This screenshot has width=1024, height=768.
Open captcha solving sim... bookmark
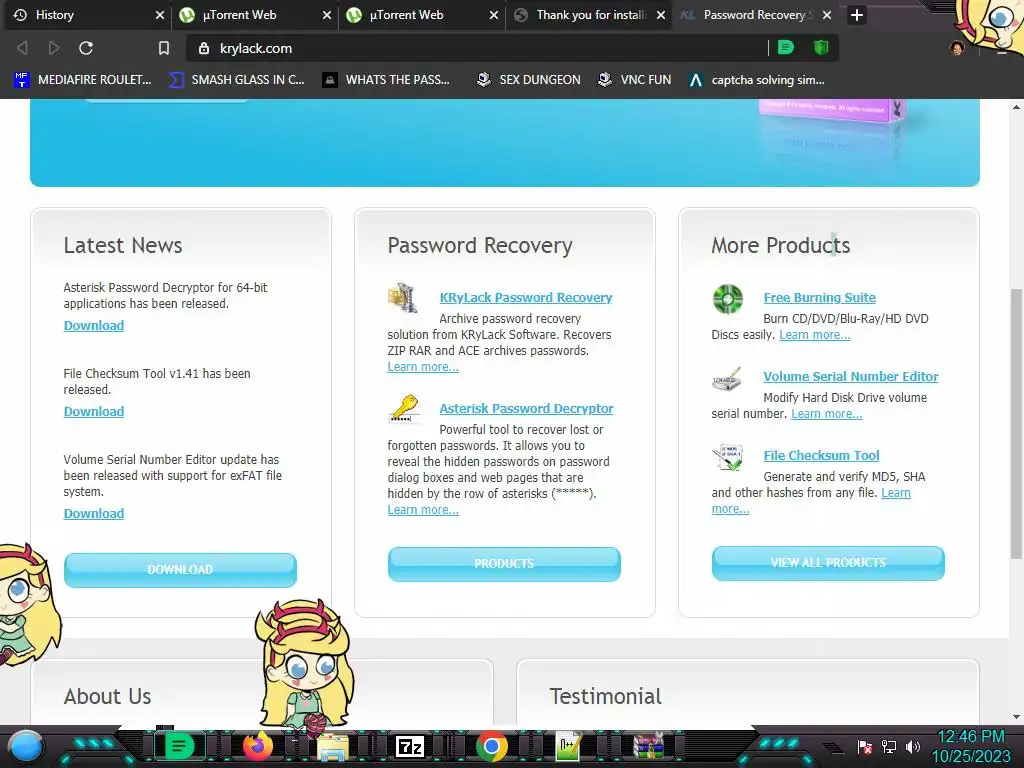757,80
